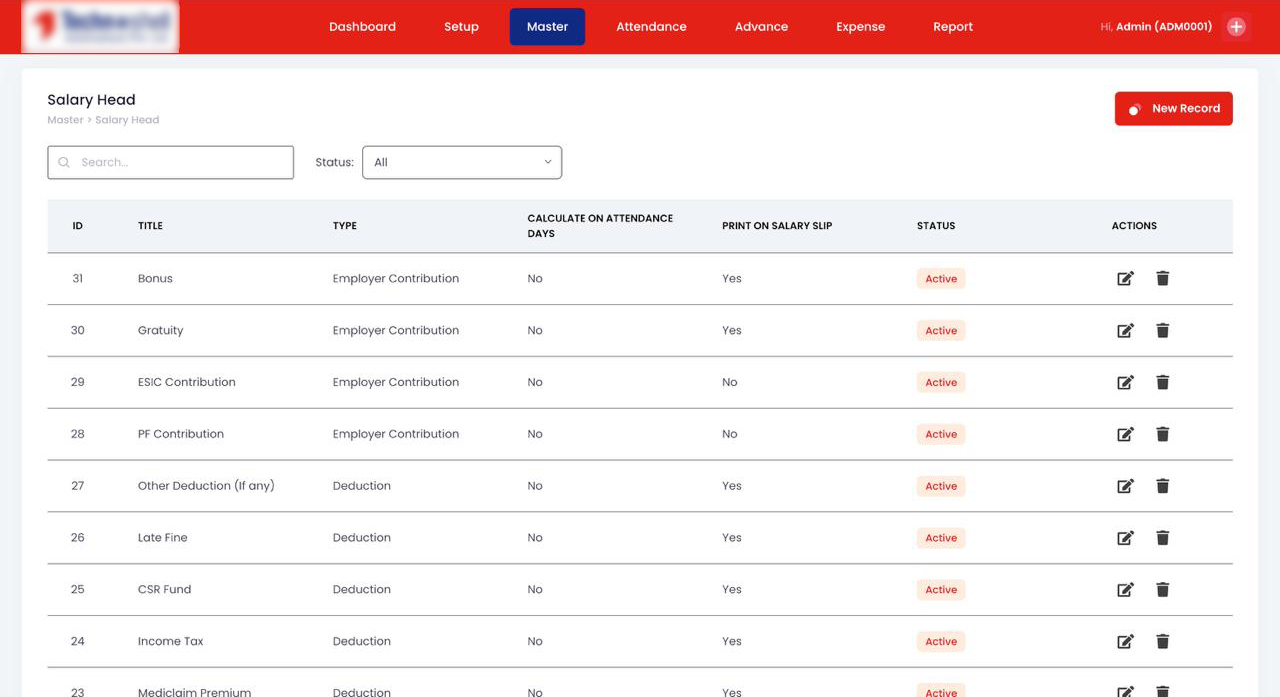The image size is (1280, 697).
Task: Edit the ESIC Contribution row
Action: pos(1125,383)
